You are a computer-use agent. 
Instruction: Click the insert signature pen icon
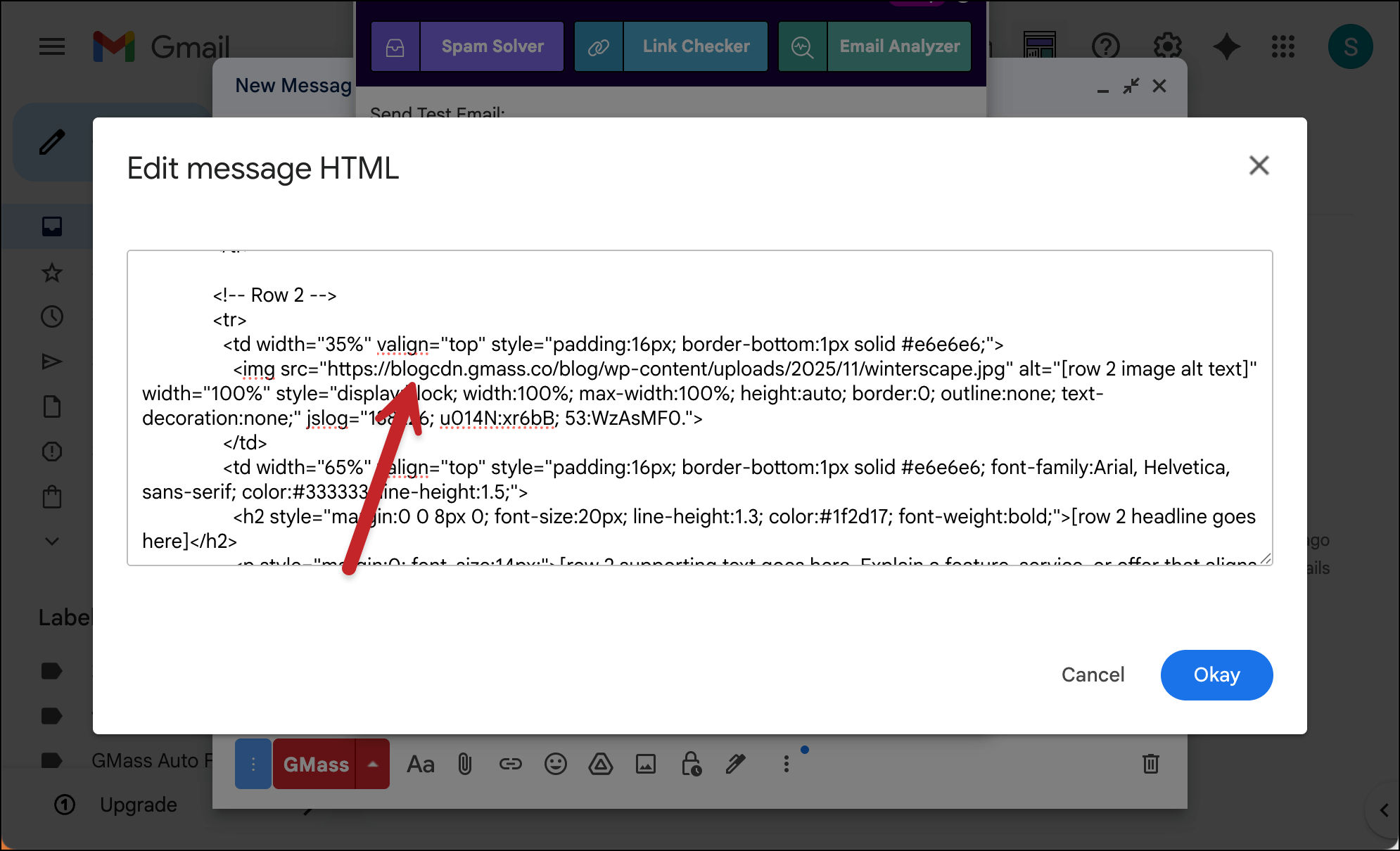click(x=736, y=764)
